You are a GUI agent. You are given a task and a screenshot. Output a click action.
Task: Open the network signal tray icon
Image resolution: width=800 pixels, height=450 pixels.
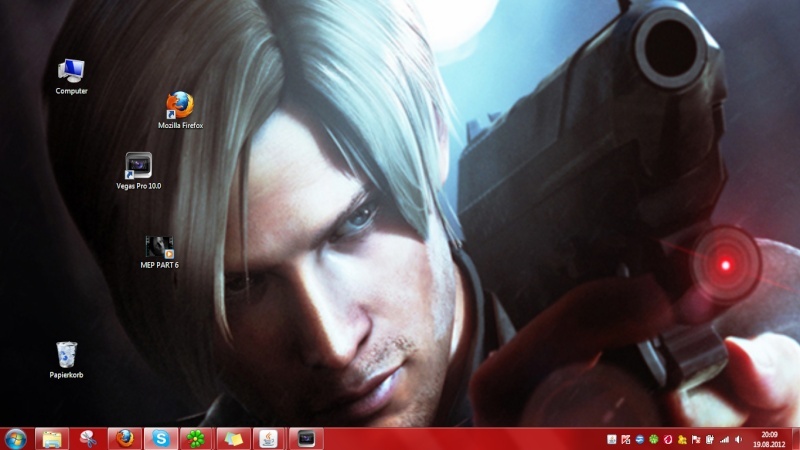(x=724, y=439)
